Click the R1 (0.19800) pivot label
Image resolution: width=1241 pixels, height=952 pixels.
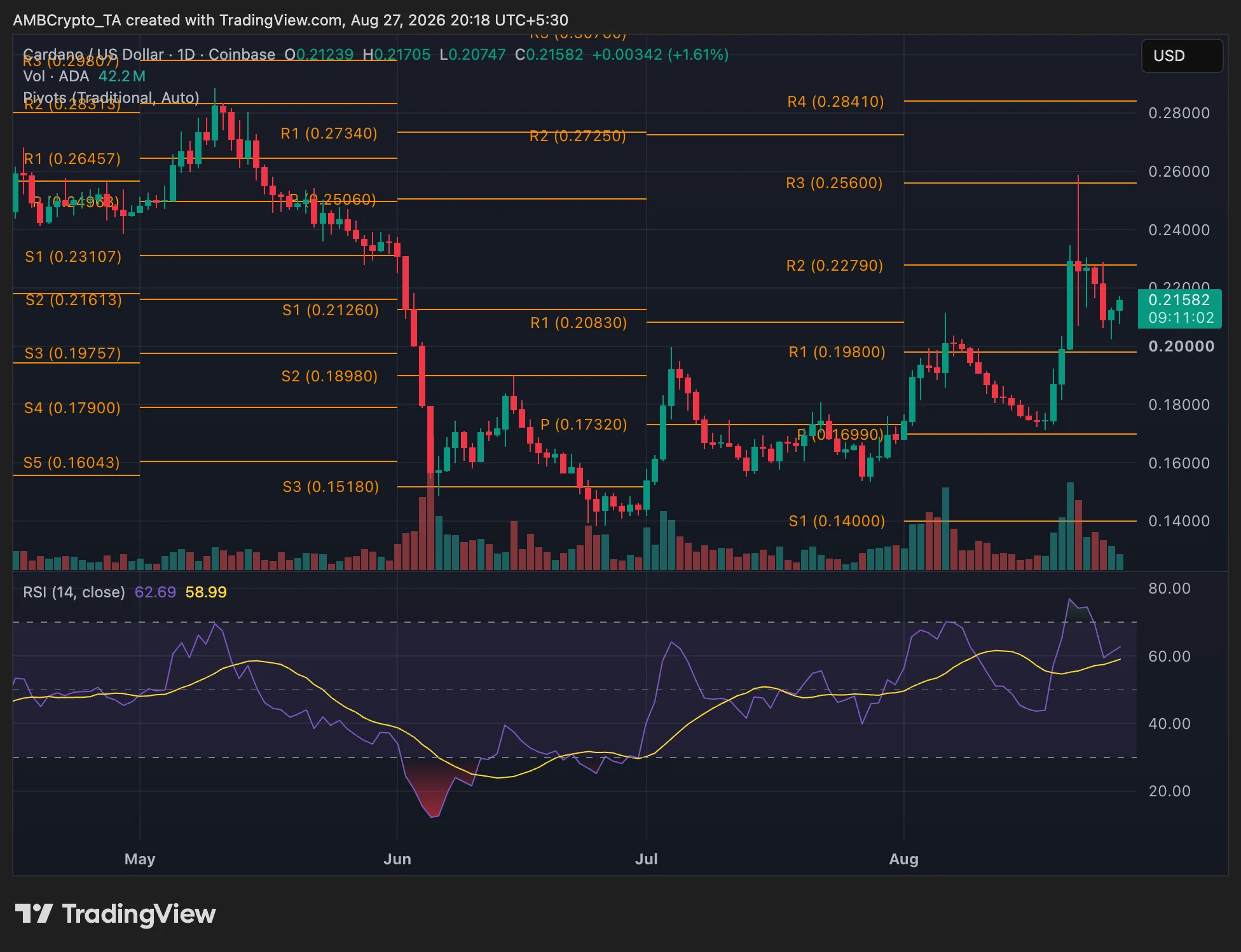coord(837,352)
